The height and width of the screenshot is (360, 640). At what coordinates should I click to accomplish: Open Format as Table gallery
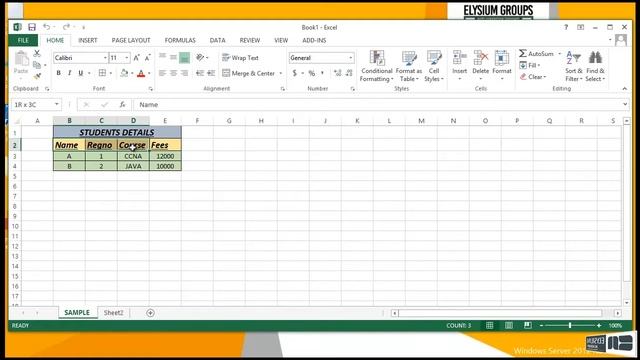point(409,66)
